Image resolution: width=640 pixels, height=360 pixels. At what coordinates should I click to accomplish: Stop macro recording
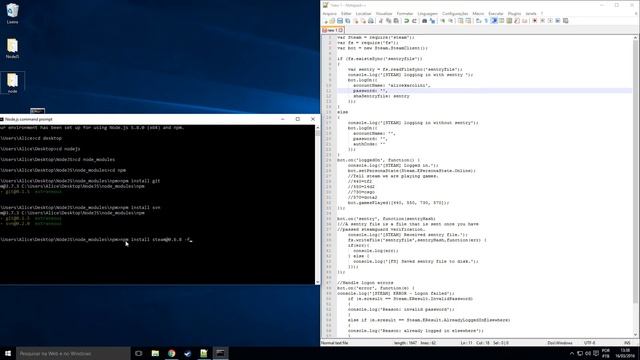click(542, 20)
